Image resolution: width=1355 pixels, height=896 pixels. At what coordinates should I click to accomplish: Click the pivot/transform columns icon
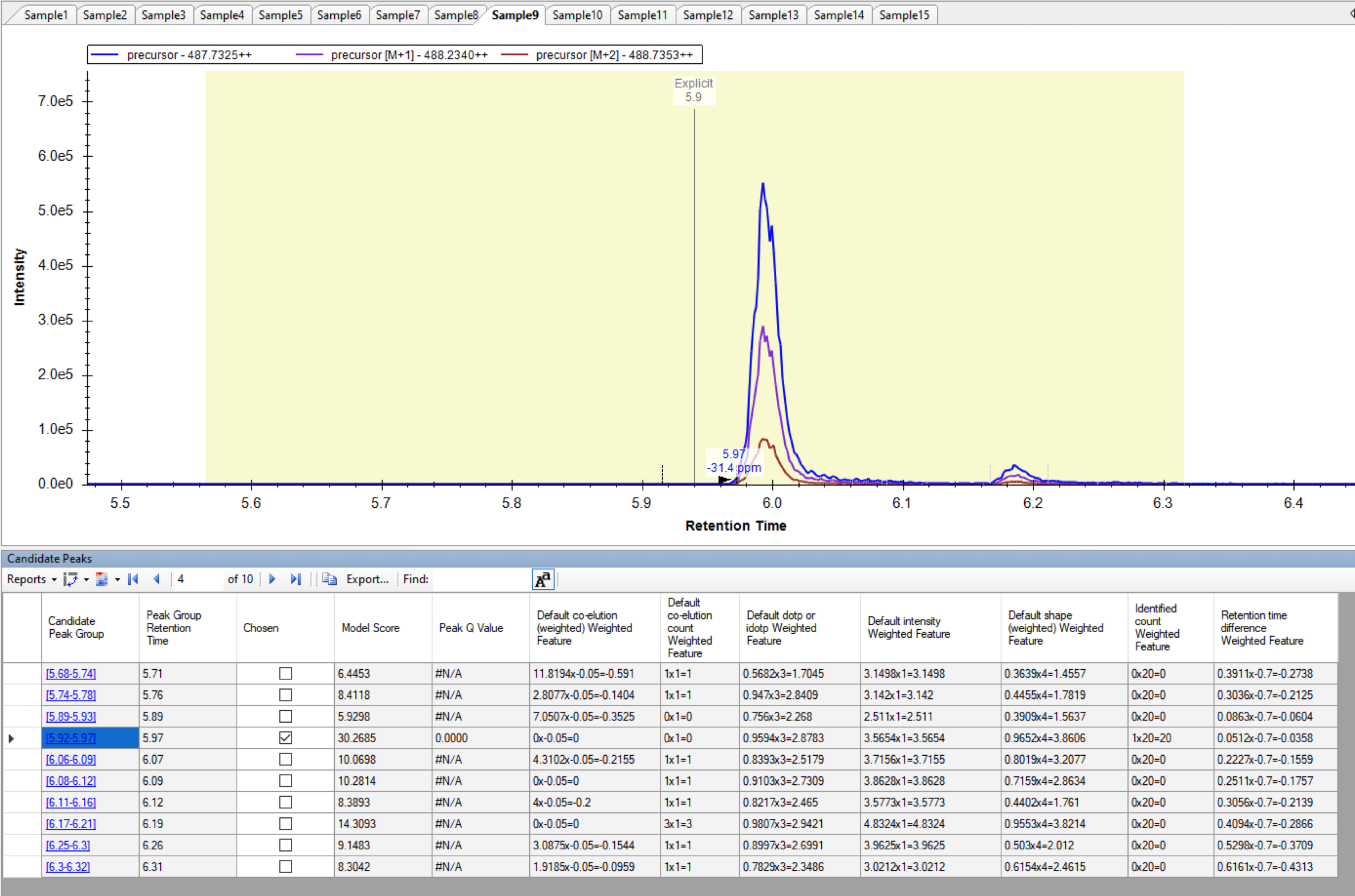coord(71,580)
